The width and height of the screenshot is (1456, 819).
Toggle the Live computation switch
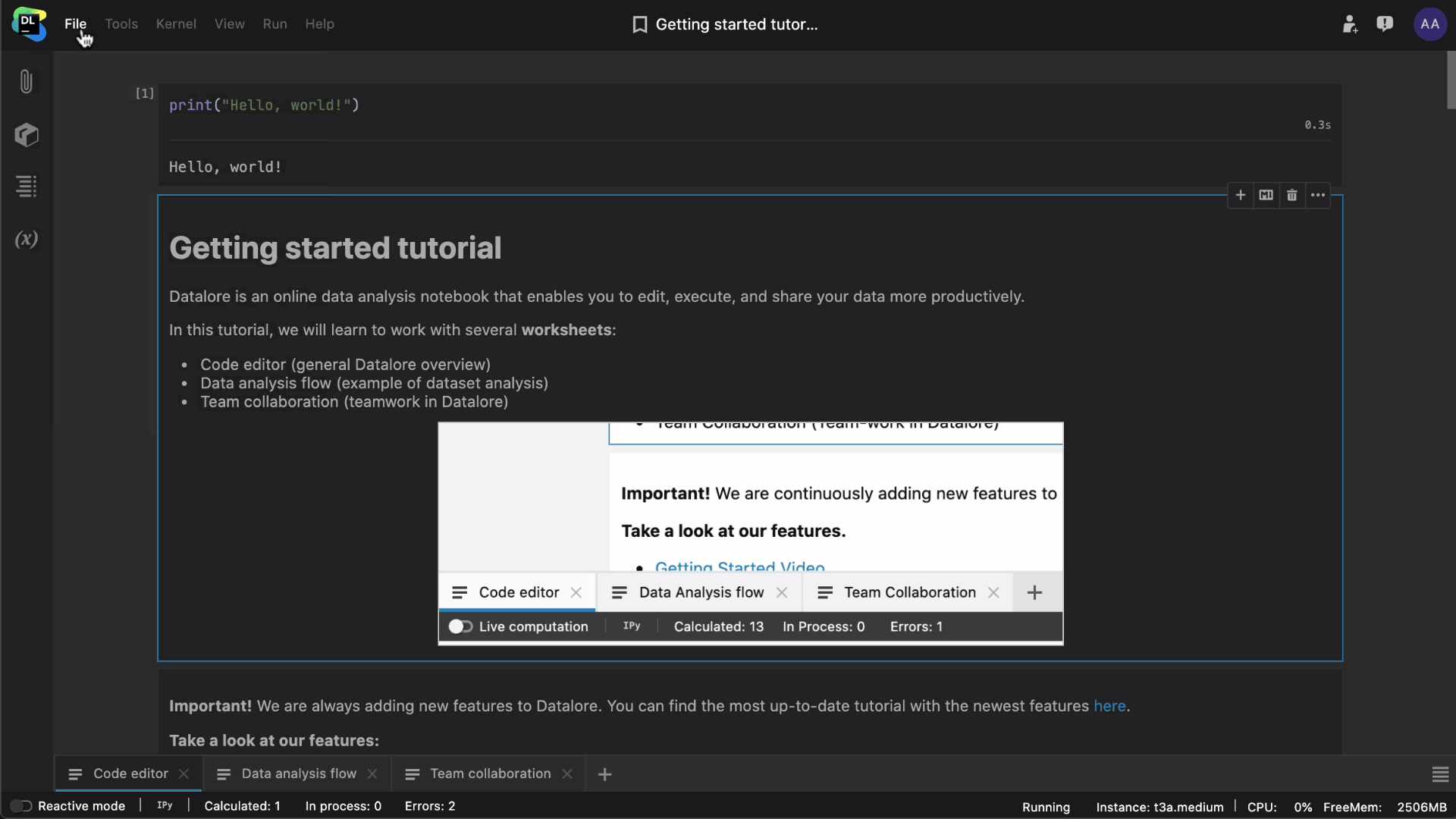pos(459,626)
